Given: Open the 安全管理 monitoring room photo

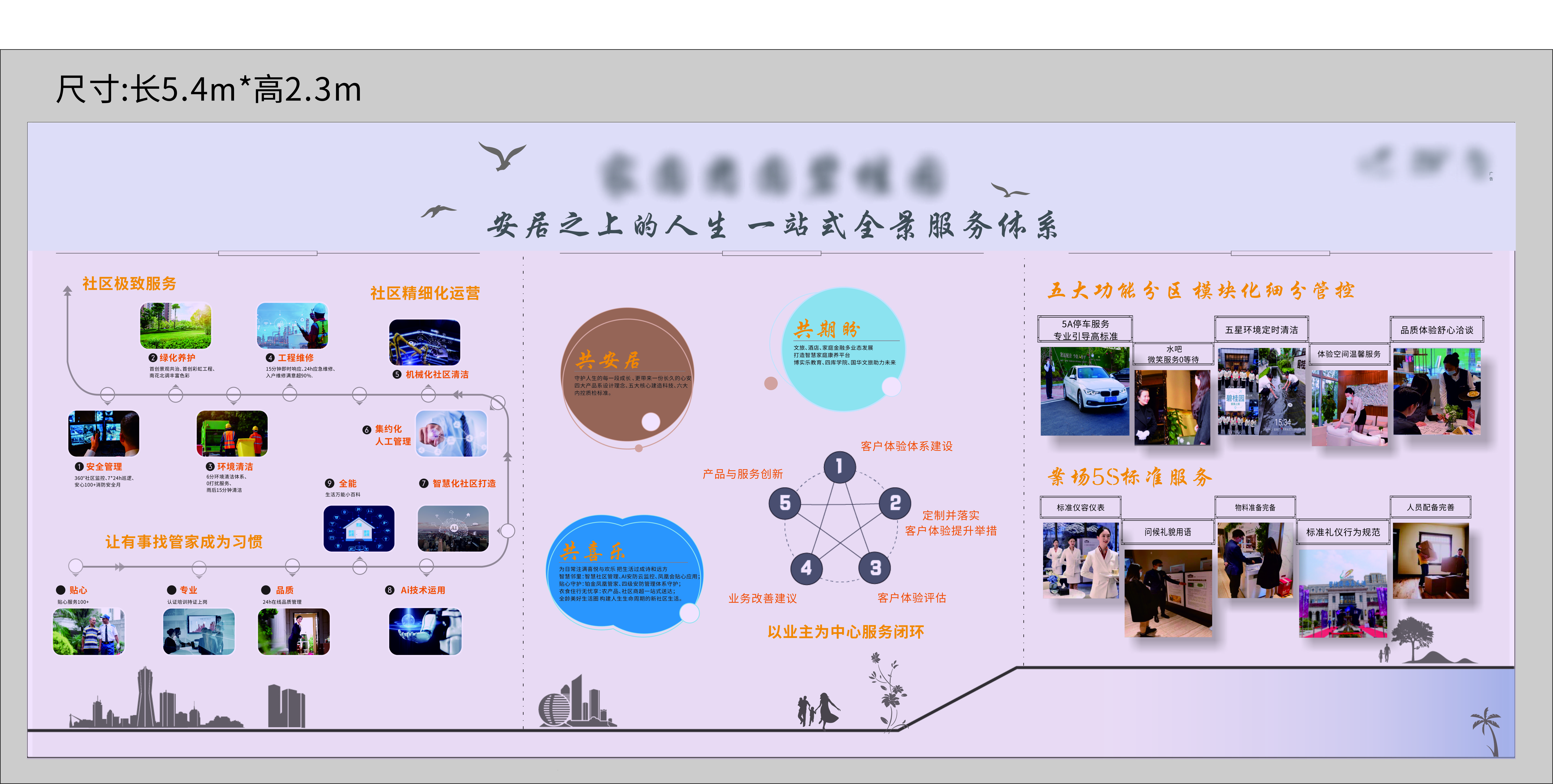Looking at the screenshot, I should pyautogui.click(x=104, y=434).
